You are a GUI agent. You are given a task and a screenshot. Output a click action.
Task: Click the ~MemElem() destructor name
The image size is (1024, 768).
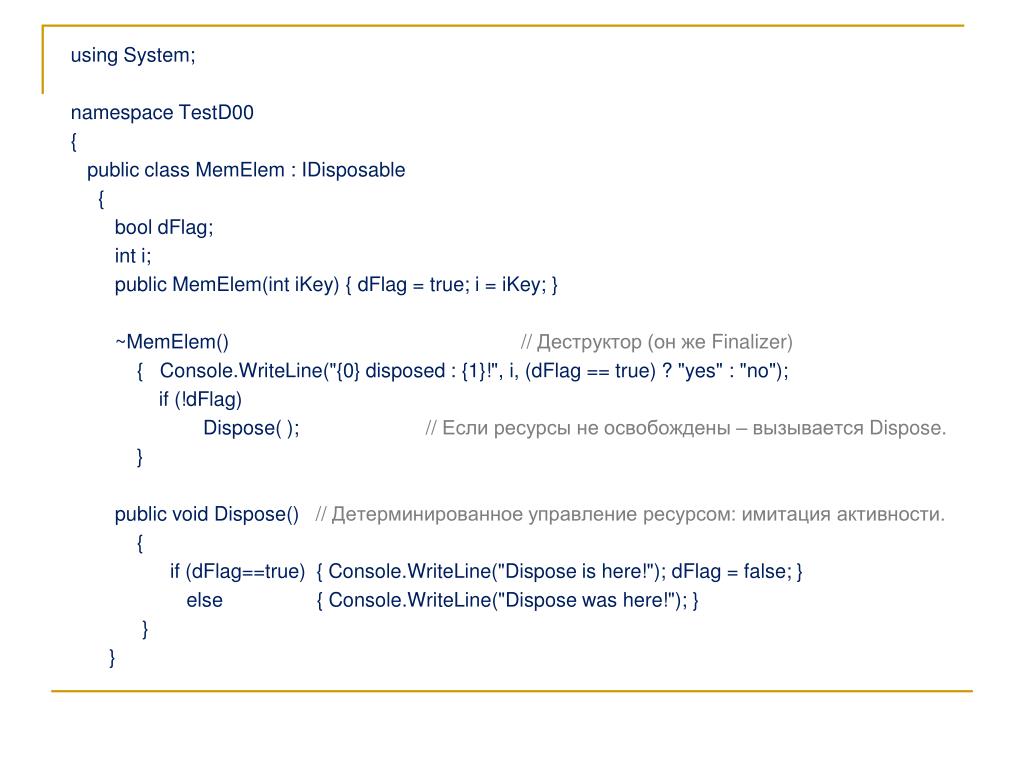[x=172, y=342]
